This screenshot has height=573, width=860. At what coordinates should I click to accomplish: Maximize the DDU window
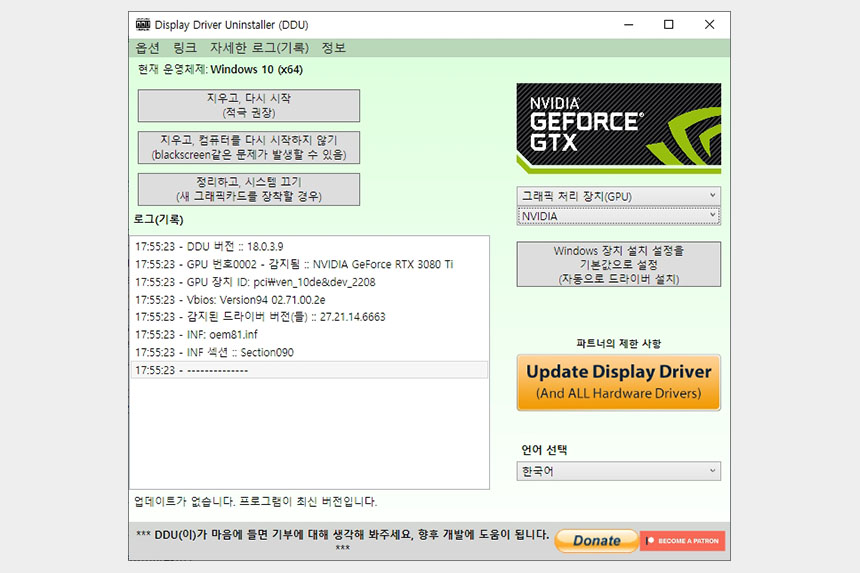coord(669,25)
